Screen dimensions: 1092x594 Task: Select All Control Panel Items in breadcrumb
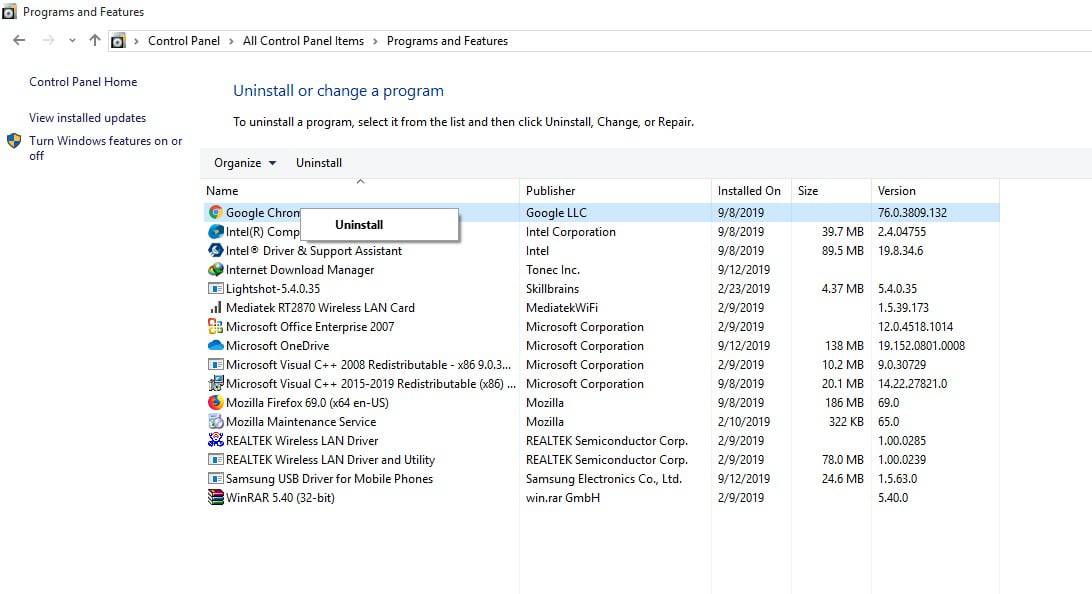303,41
